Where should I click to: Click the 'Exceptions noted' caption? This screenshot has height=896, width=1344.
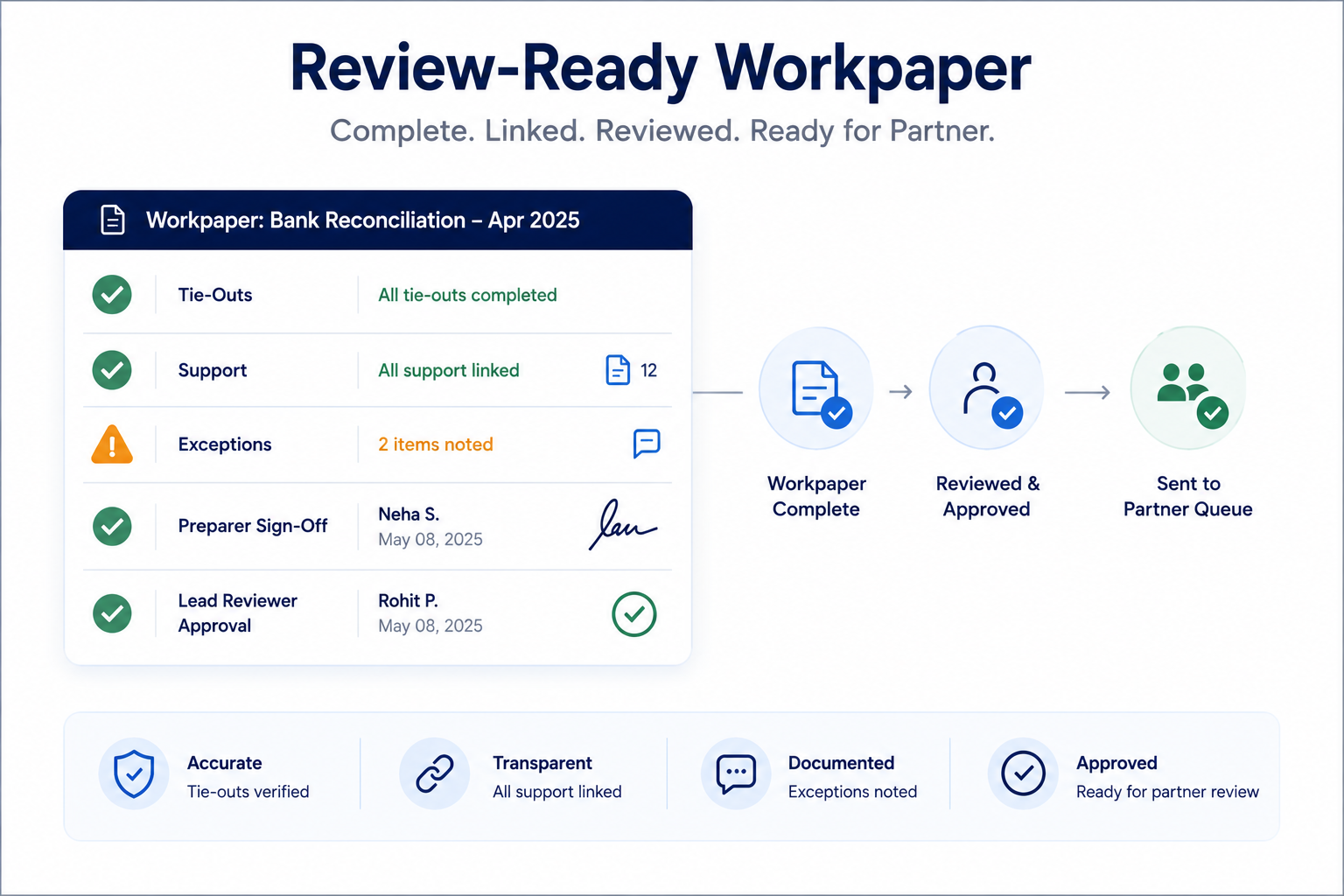point(853,792)
